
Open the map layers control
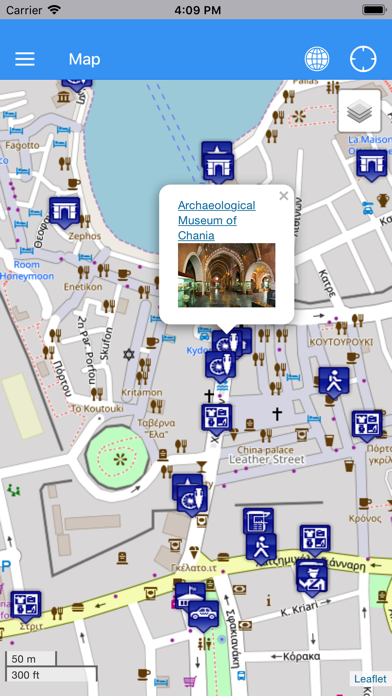point(360,111)
